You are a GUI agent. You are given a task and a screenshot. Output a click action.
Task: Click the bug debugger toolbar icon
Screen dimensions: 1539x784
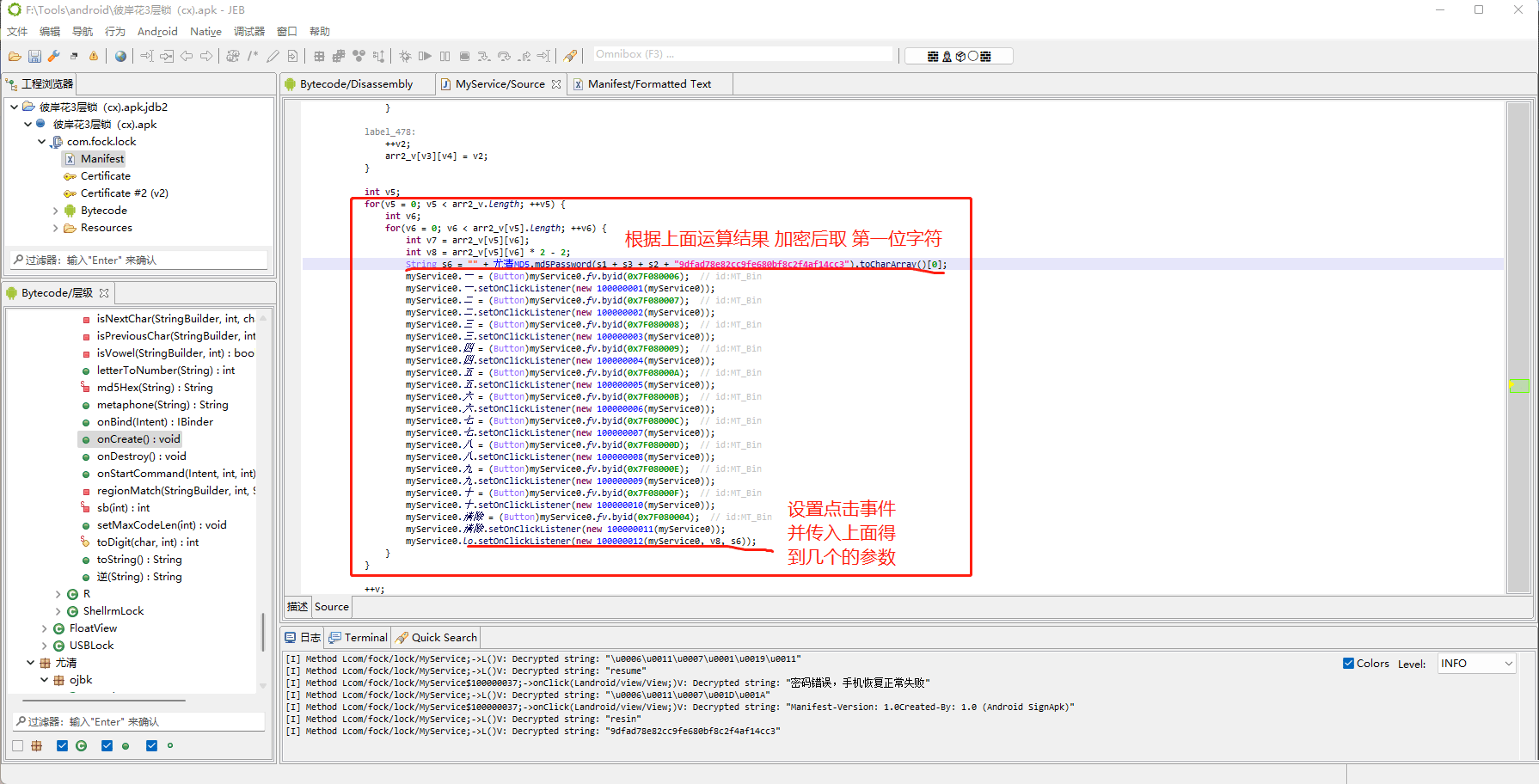click(405, 56)
